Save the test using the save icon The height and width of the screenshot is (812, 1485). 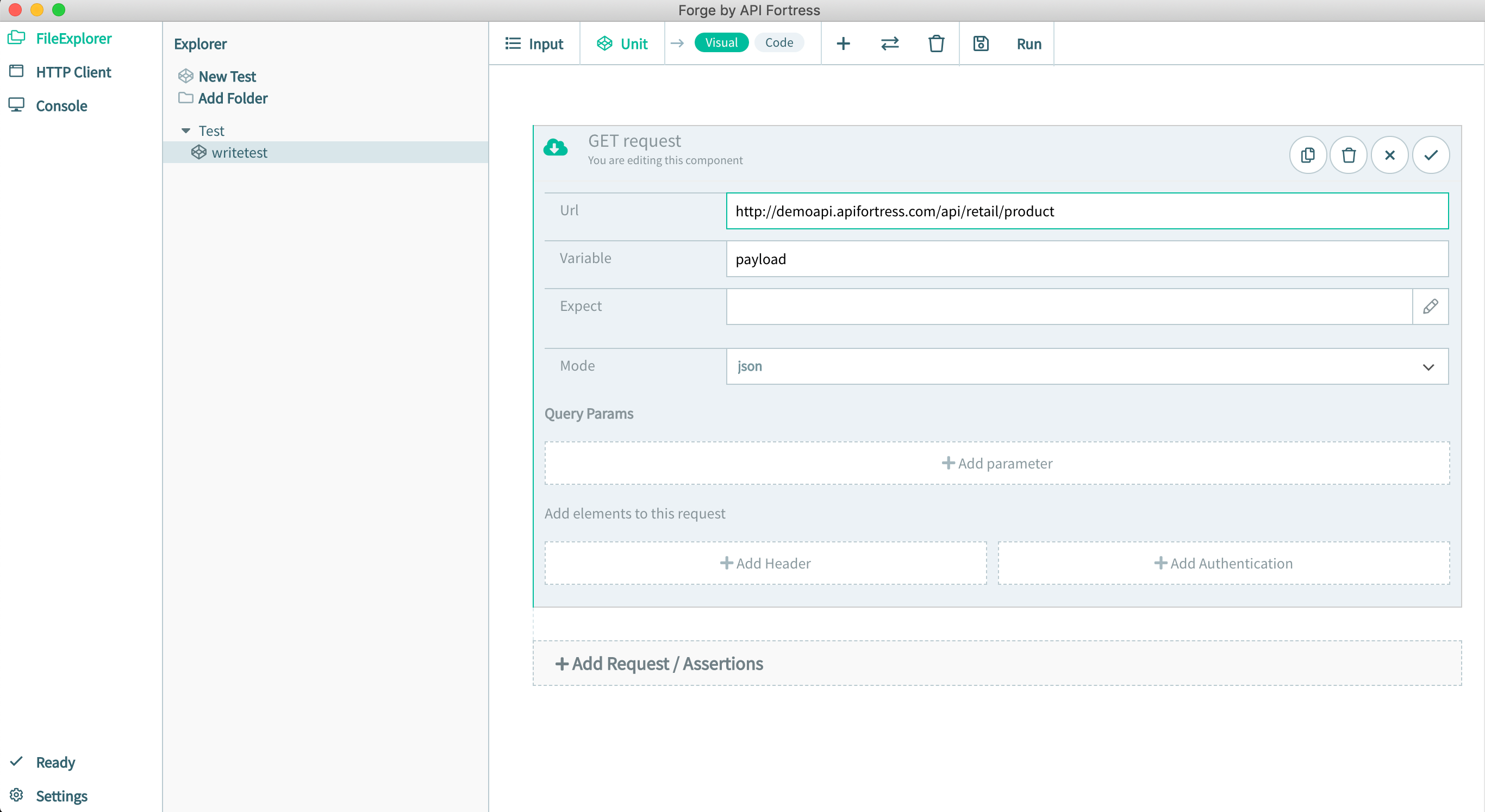coord(981,42)
